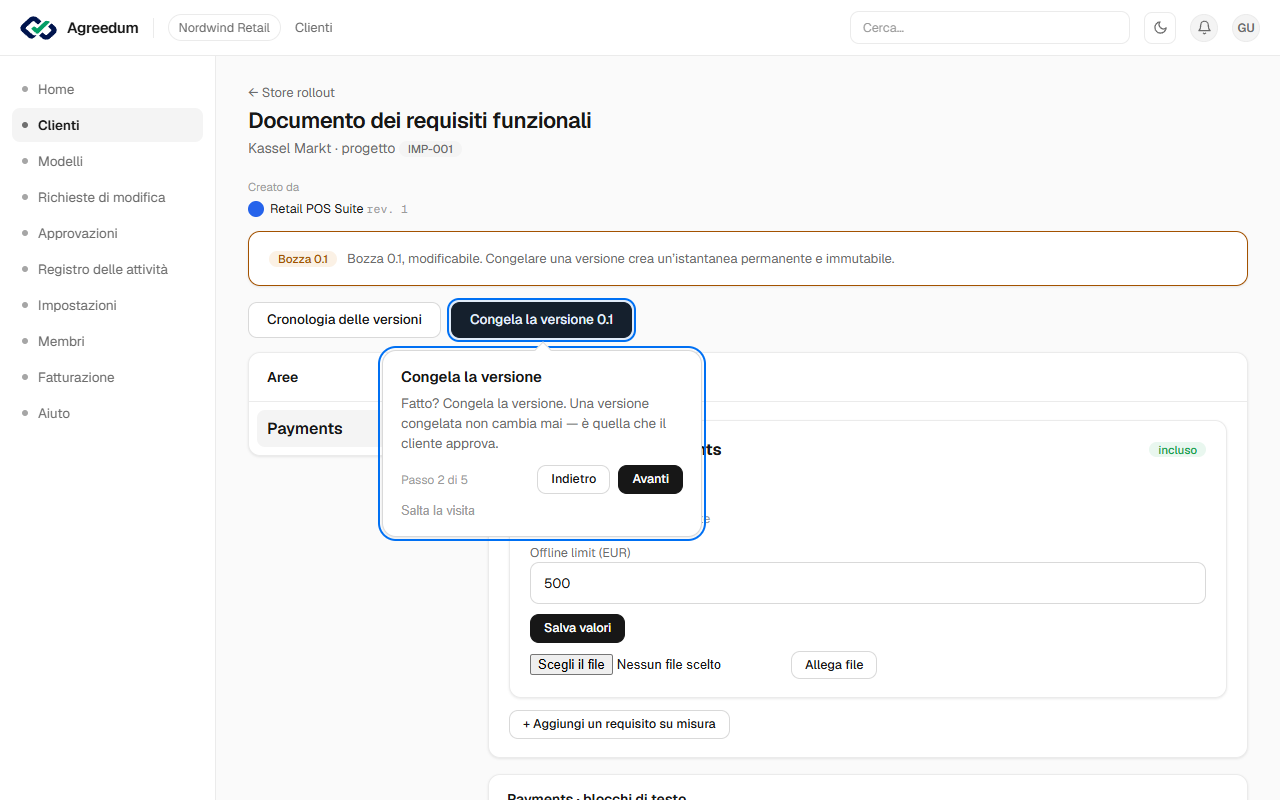
Task: Click Congela la versione 0.1 button
Action: click(x=541, y=320)
